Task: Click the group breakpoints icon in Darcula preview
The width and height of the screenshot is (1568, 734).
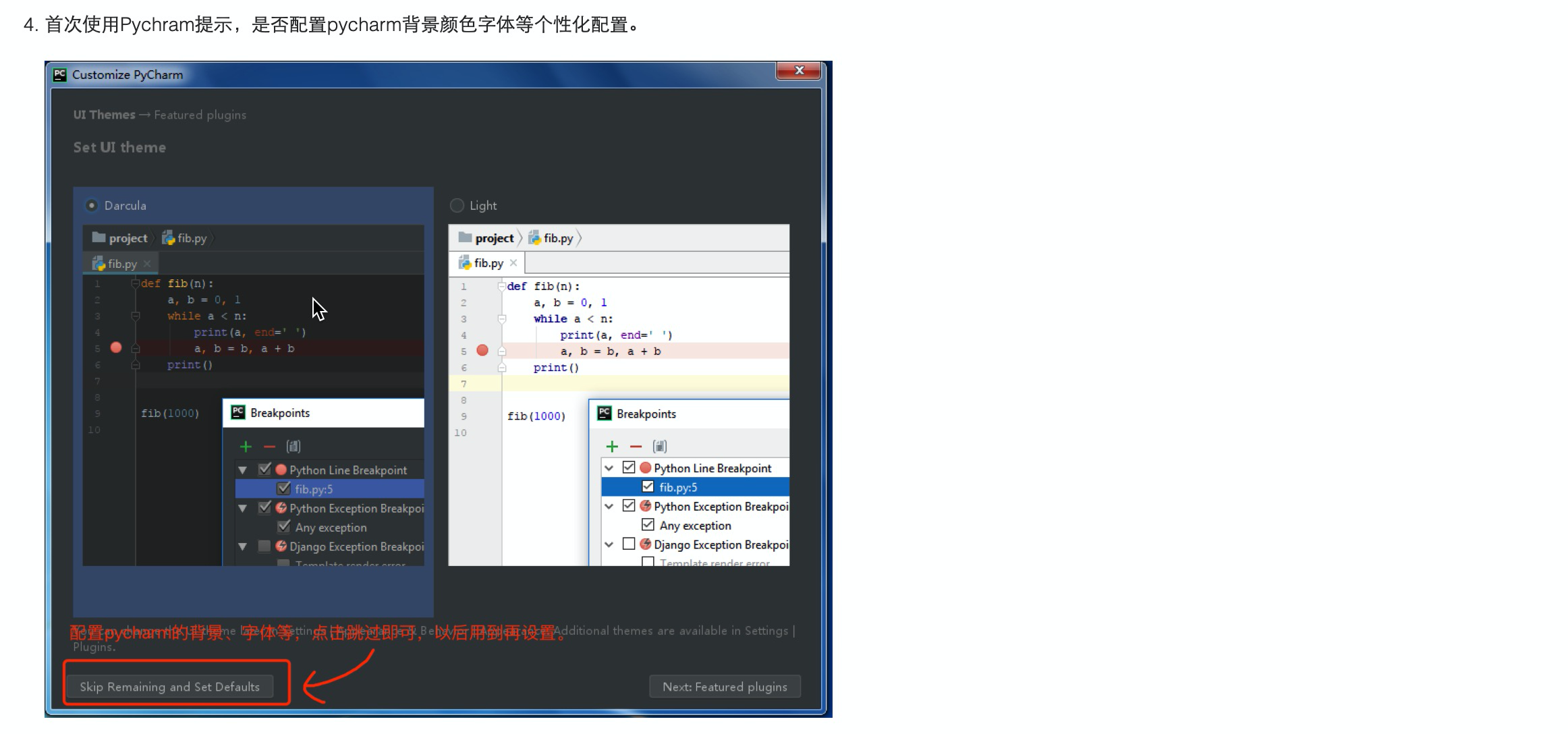Action: (x=293, y=446)
